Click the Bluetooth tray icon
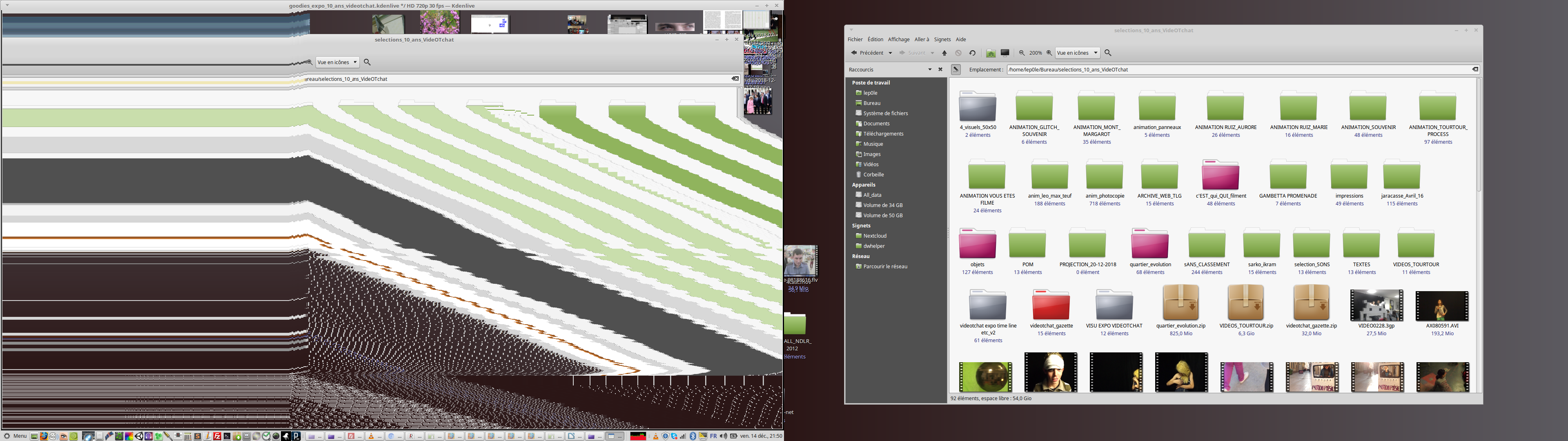The height and width of the screenshot is (441, 1568). coord(693,436)
